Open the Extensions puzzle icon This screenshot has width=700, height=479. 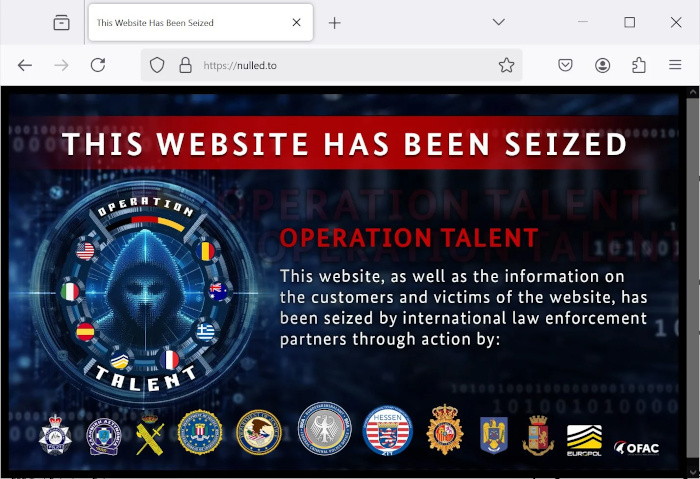tap(639, 65)
